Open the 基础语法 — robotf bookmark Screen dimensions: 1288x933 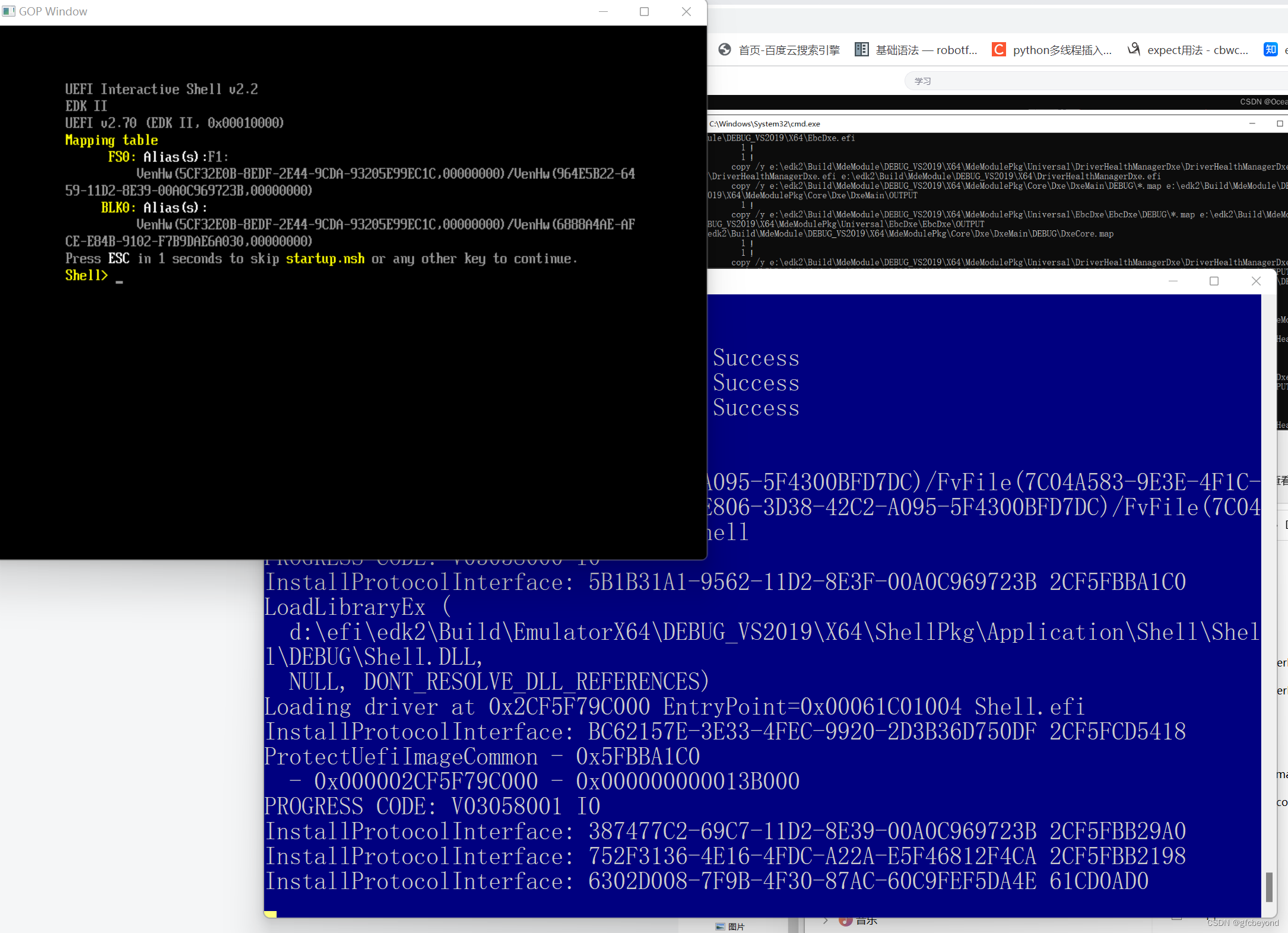click(926, 50)
